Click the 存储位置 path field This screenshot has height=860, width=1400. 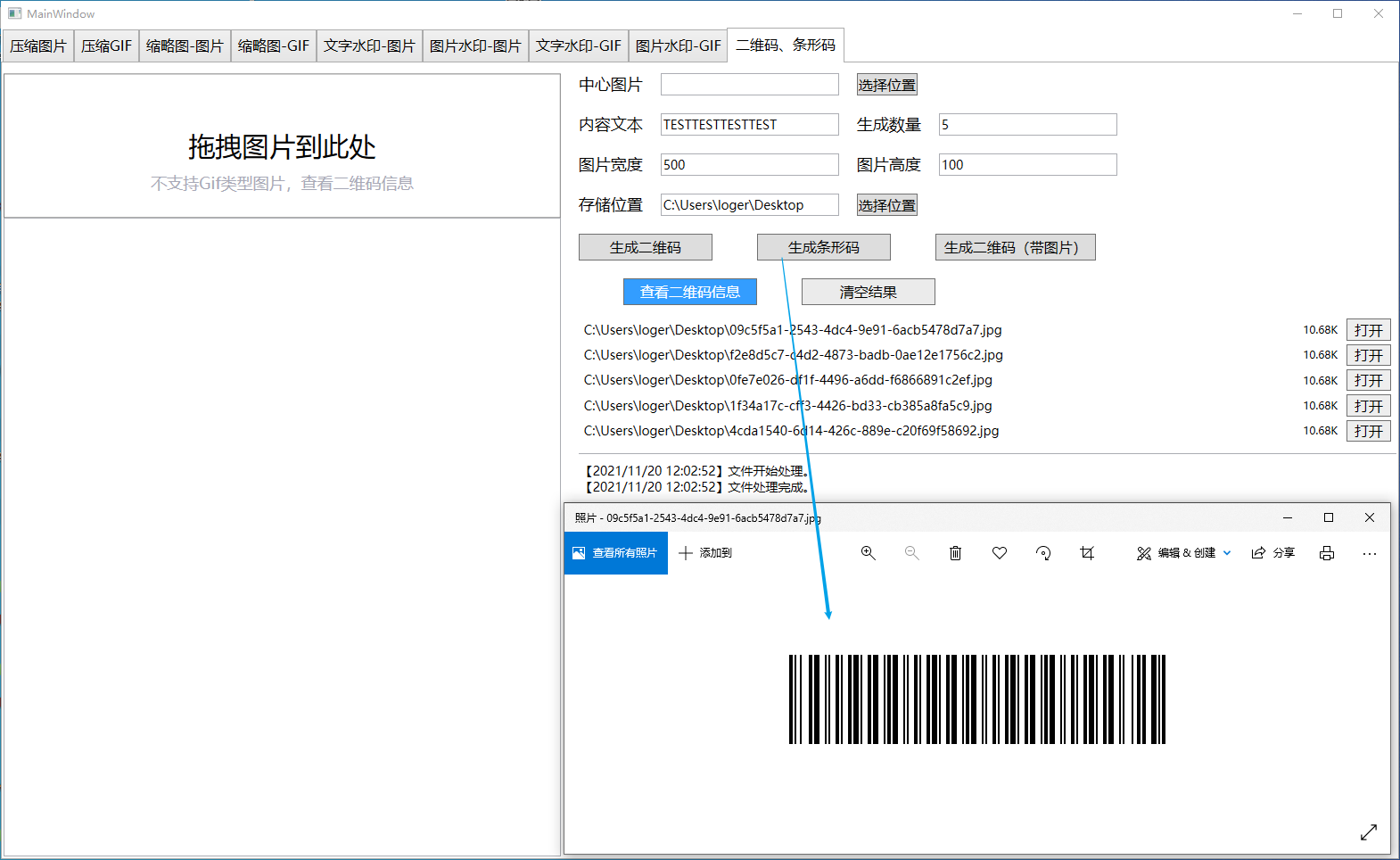click(750, 205)
